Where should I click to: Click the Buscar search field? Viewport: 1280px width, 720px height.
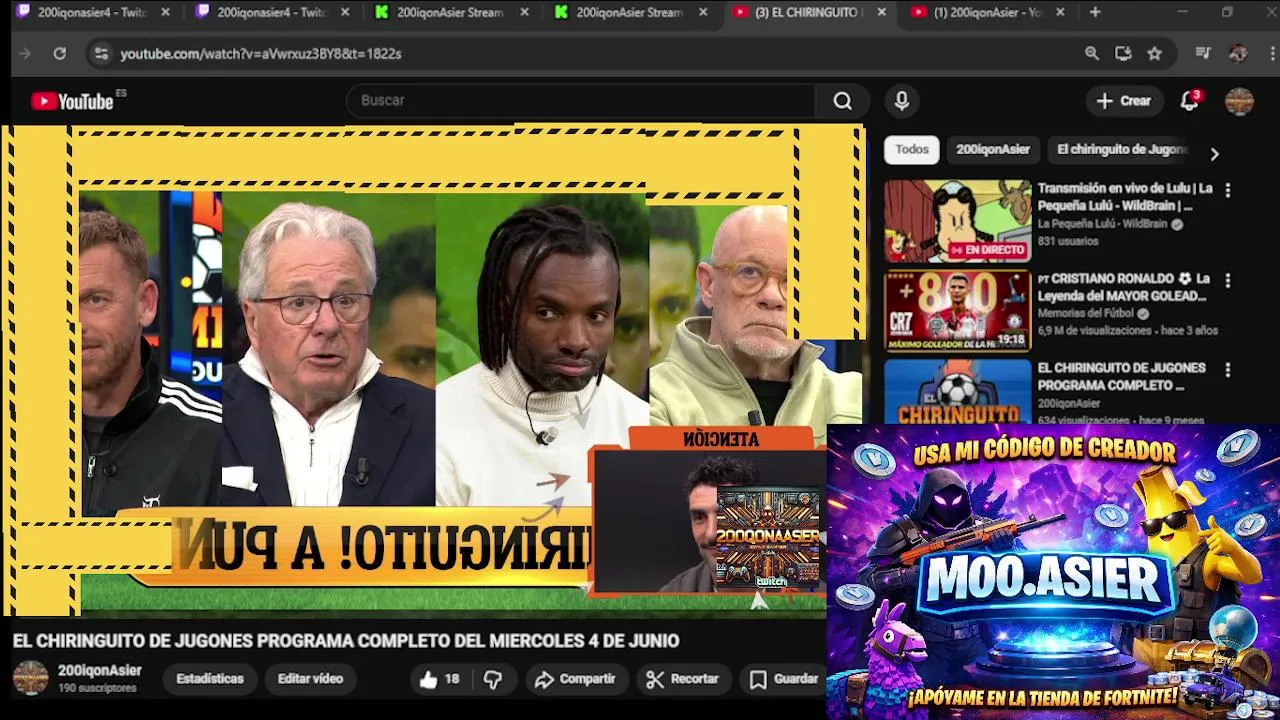tap(580, 100)
